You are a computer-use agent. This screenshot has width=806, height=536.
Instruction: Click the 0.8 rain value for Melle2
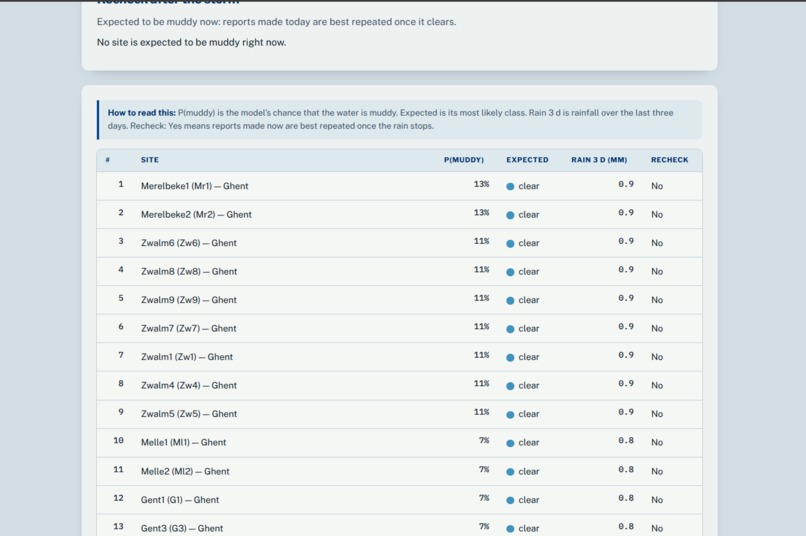(x=626, y=469)
